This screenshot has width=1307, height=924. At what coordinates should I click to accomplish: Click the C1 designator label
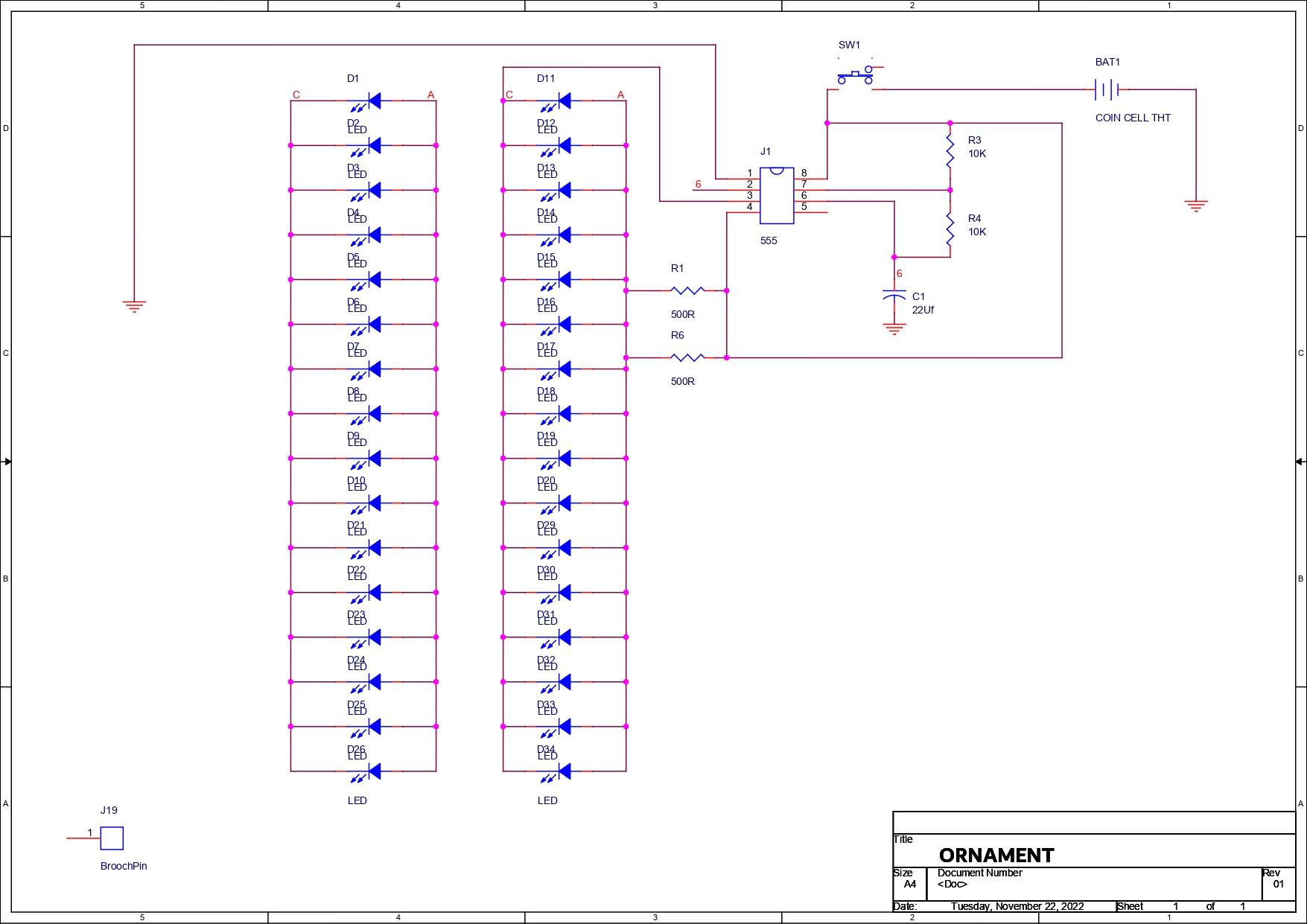pos(918,296)
